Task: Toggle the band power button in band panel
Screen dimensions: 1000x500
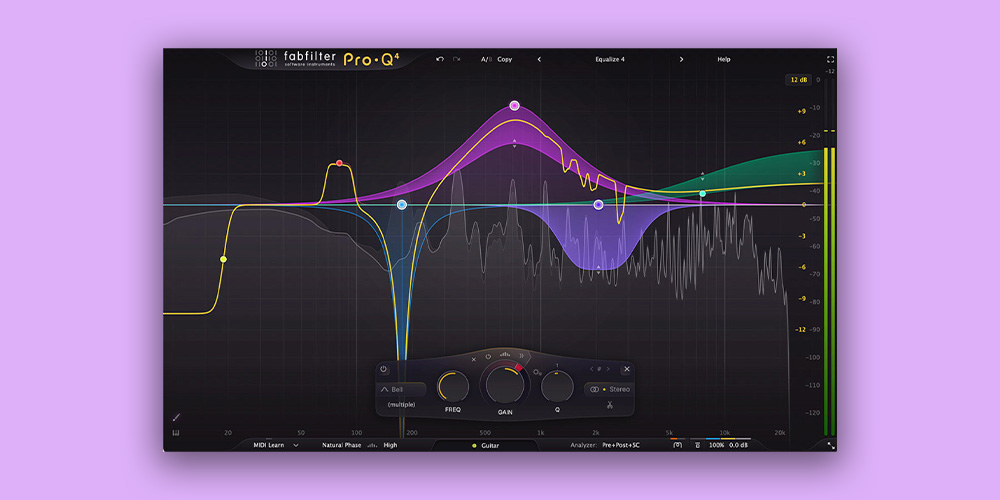Action: (383, 369)
